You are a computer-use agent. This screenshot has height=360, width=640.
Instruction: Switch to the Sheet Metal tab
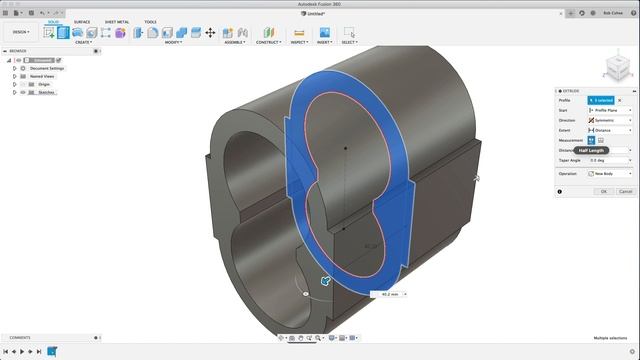point(117,22)
